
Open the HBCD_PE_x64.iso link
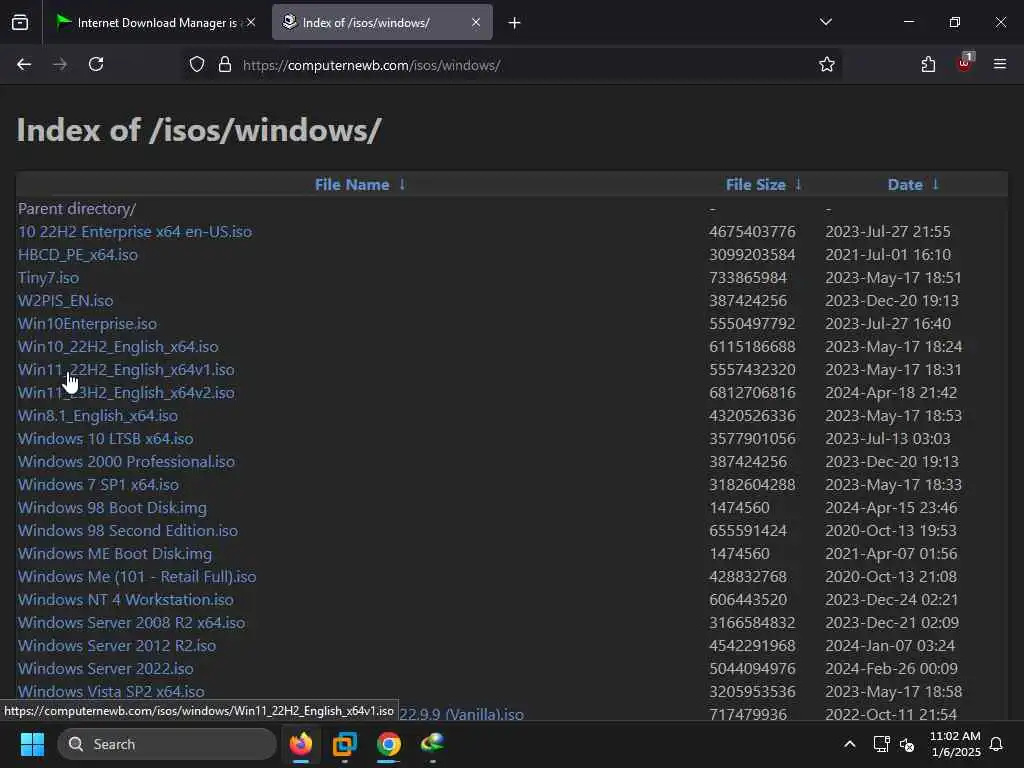78,255
